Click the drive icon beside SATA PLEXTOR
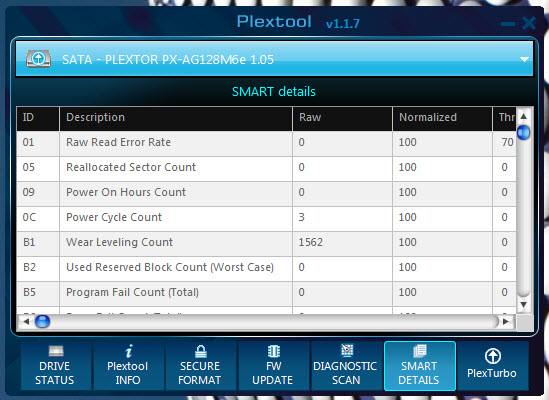549x400 pixels. [x=39, y=59]
